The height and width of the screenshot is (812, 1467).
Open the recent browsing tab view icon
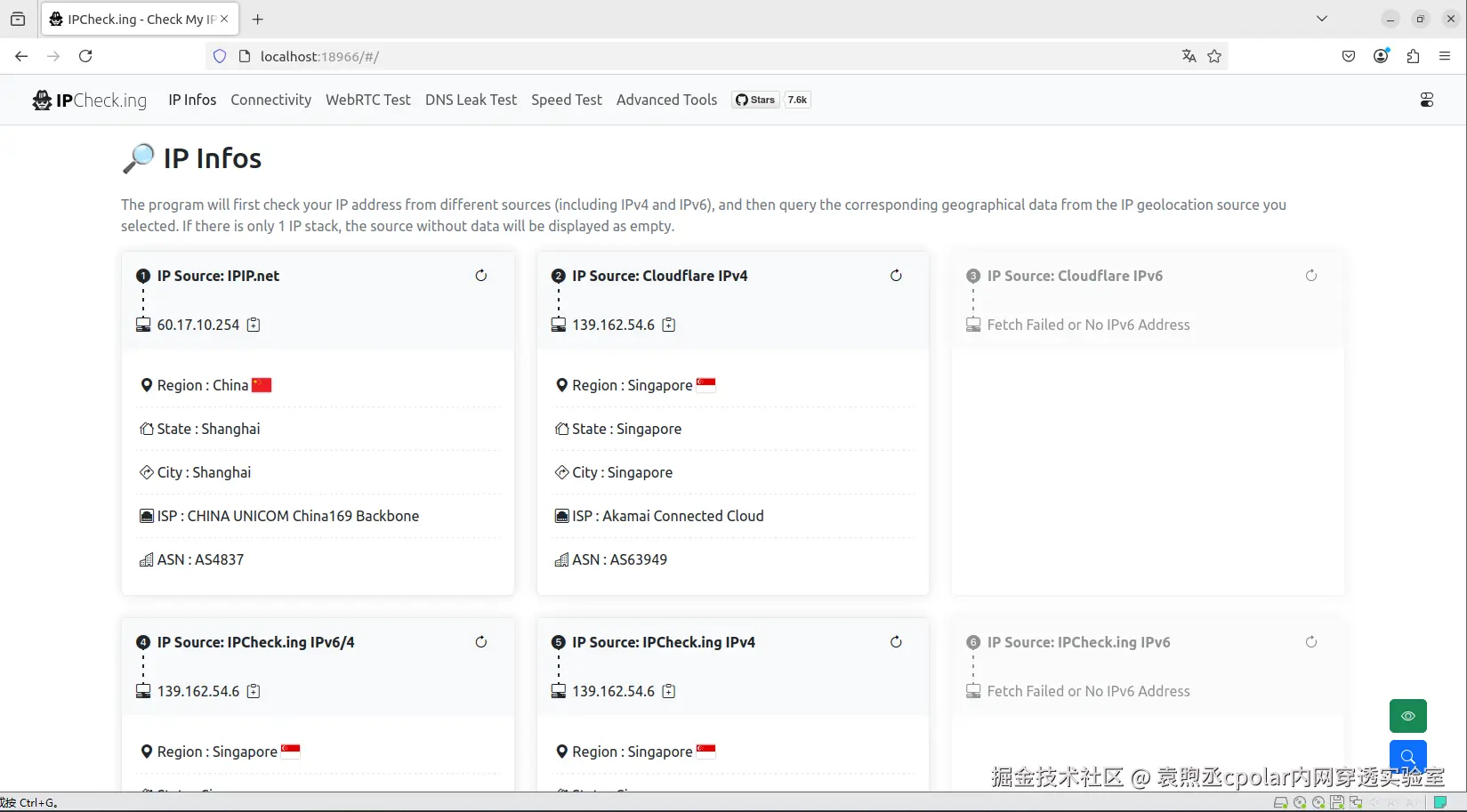coord(18,19)
